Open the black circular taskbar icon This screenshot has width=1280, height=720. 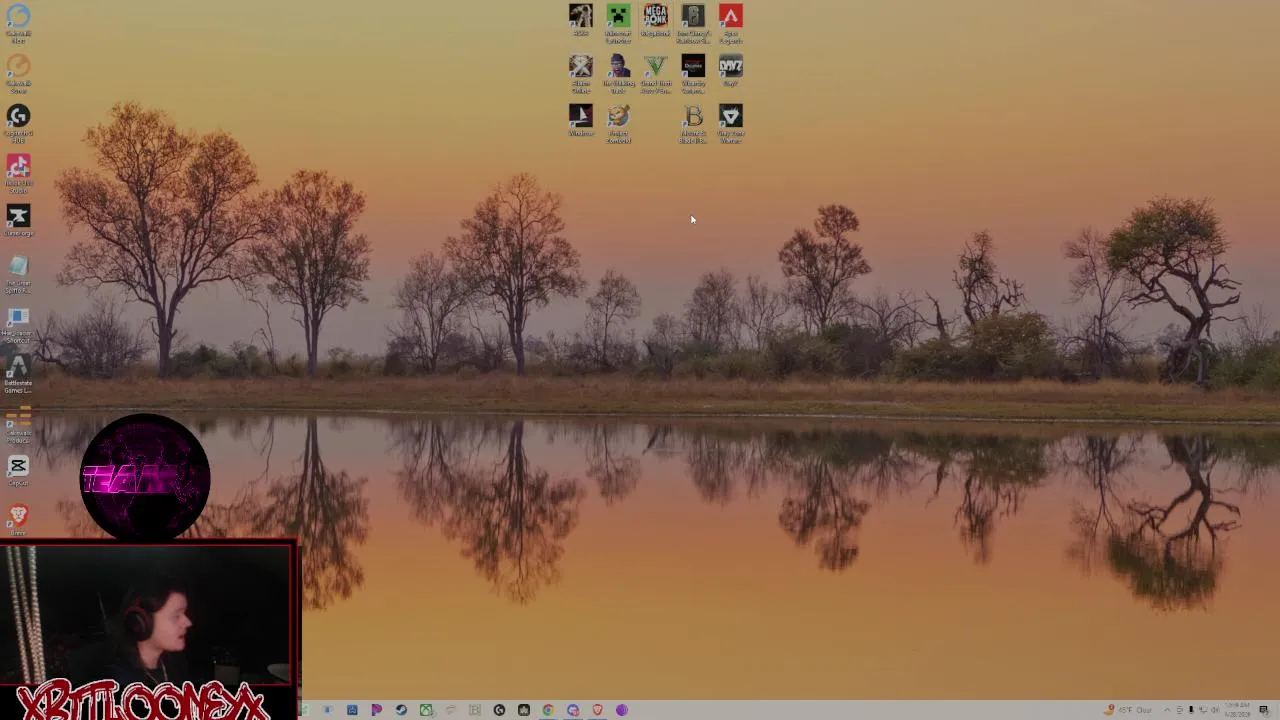point(499,710)
